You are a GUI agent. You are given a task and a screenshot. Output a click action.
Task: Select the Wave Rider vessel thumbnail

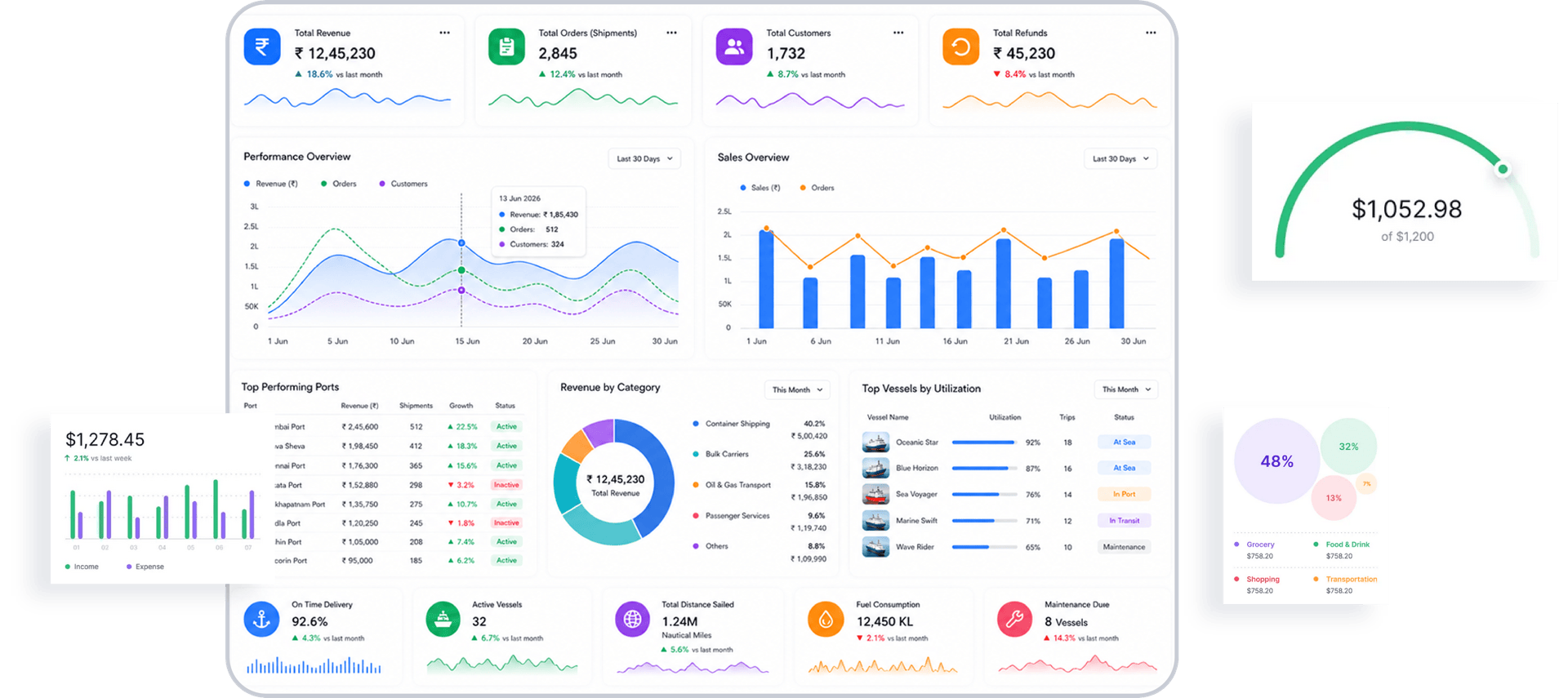click(x=875, y=547)
